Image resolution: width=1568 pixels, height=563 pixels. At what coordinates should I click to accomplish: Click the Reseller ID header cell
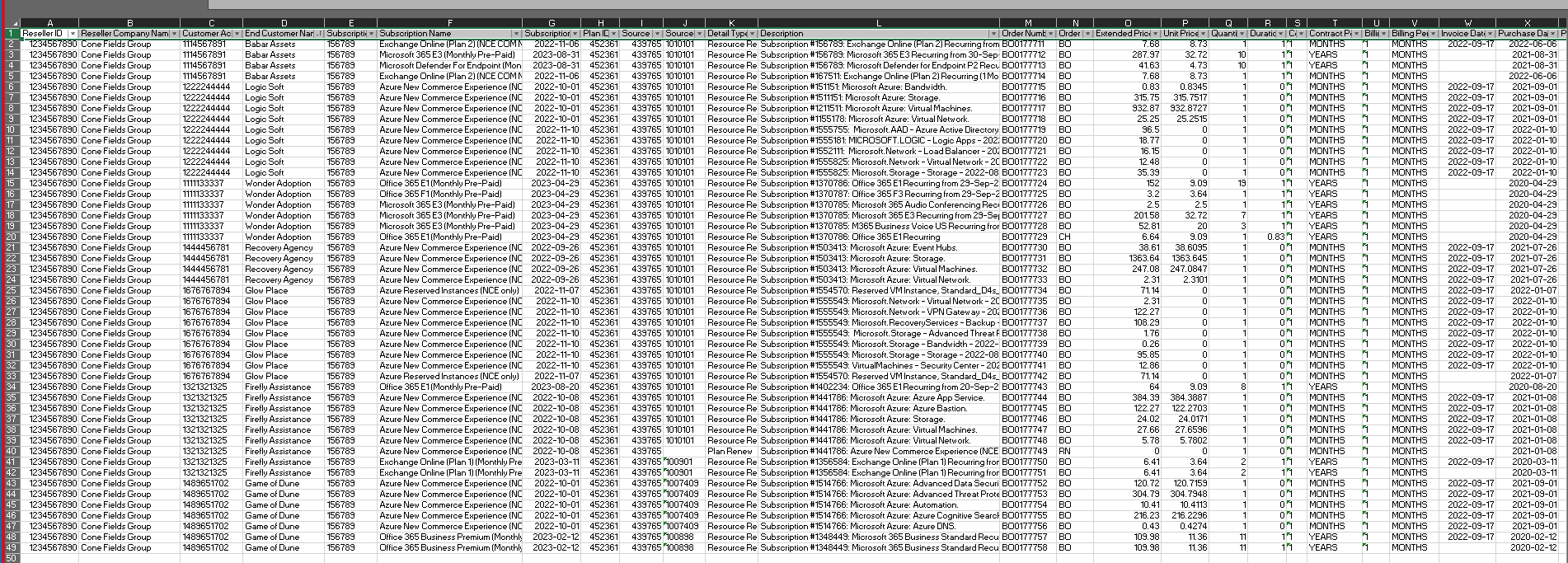click(x=49, y=33)
